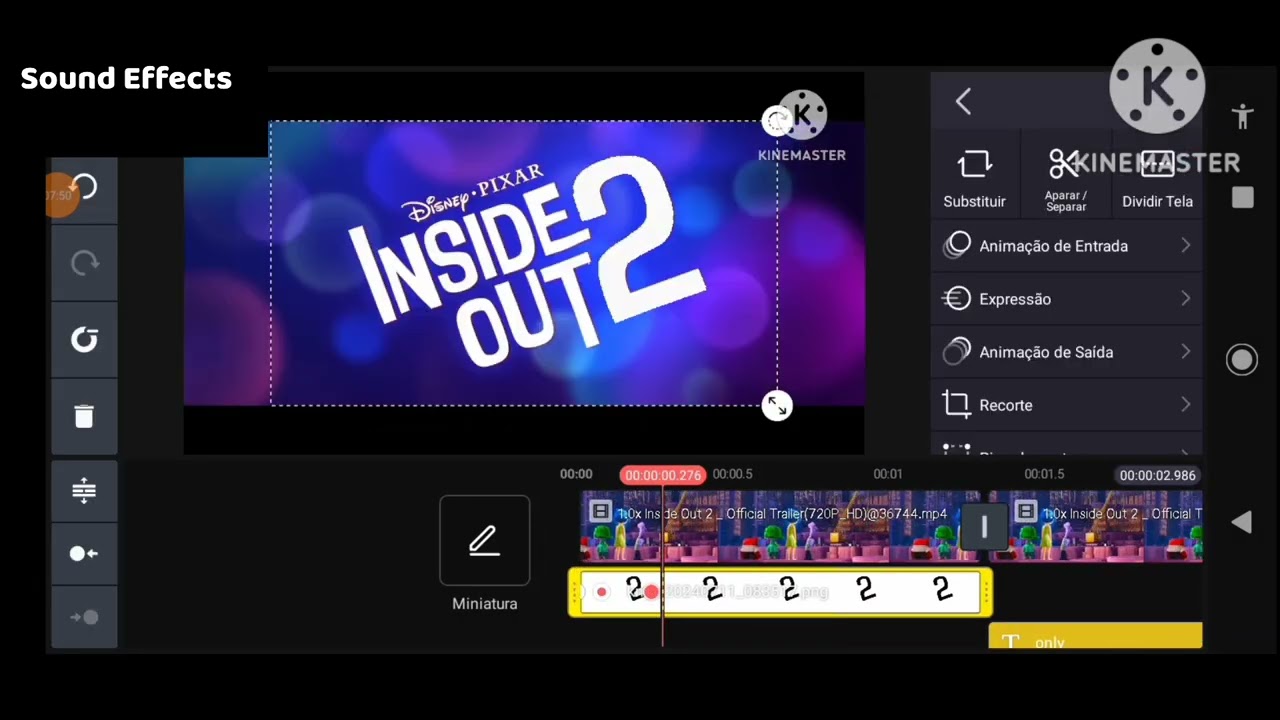Viewport: 1280px width, 720px height.
Task: Tap the Android home circle button
Action: (1242, 360)
